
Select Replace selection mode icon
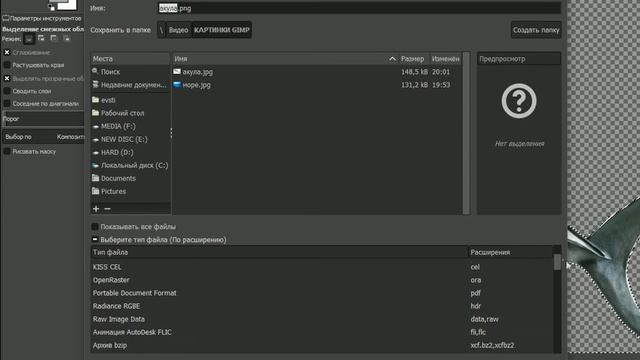[x=29, y=39]
